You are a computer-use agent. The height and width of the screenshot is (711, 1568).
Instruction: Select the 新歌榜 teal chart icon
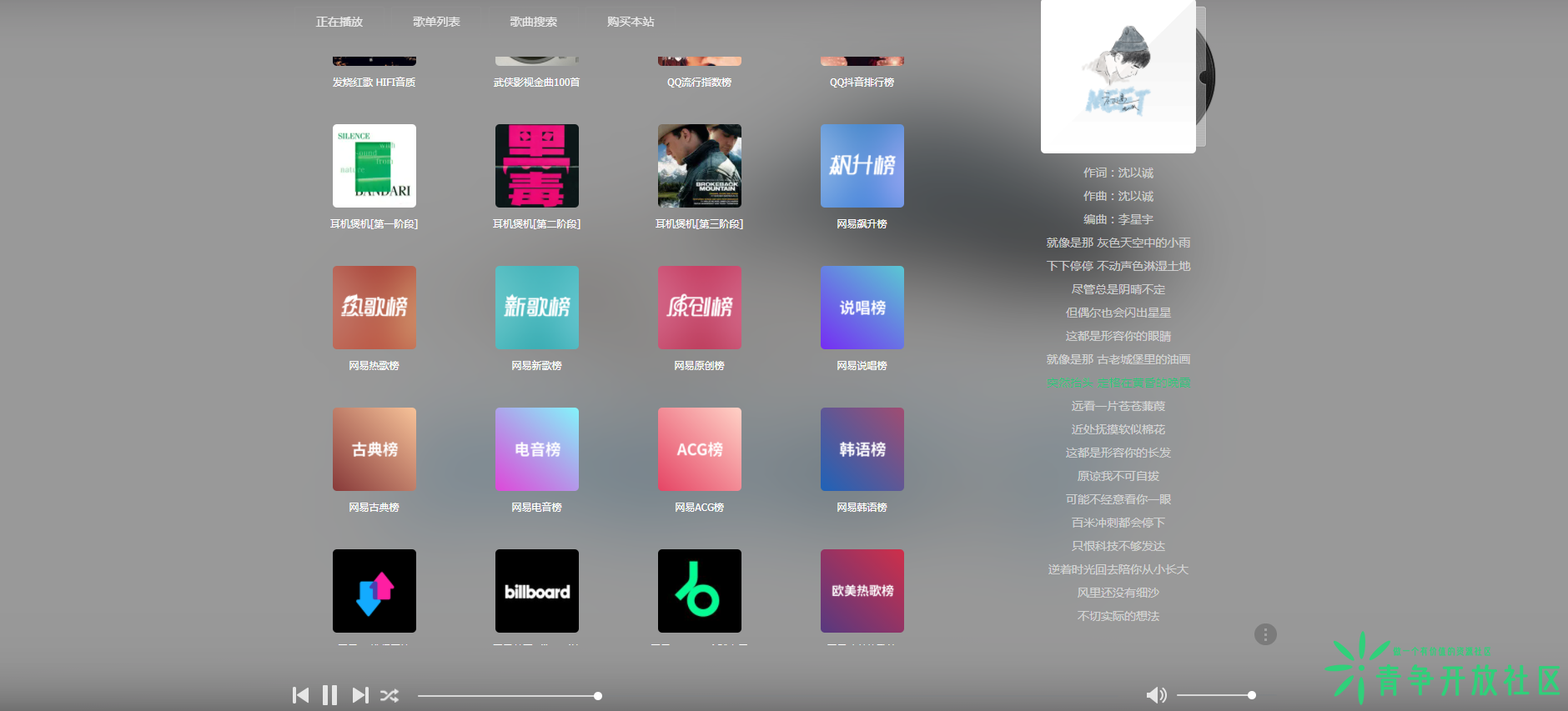coord(537,308)
